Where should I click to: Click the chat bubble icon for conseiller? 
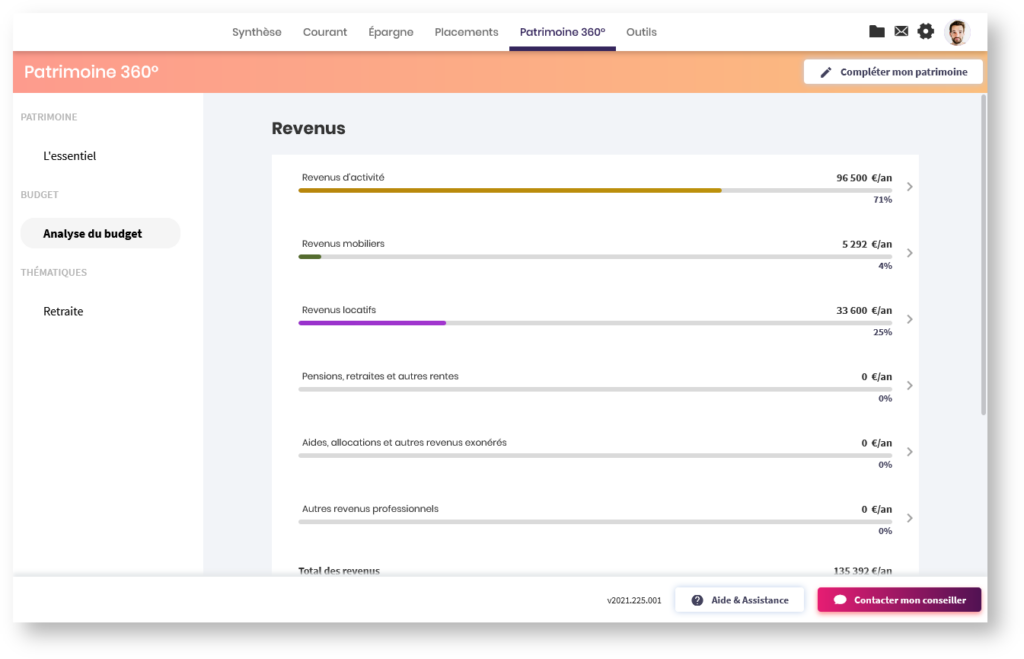click(x=840, y=600)
